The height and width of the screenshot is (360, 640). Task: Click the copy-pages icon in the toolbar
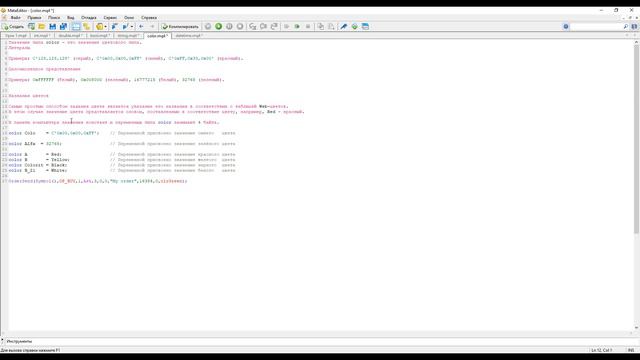pos(320,27)
